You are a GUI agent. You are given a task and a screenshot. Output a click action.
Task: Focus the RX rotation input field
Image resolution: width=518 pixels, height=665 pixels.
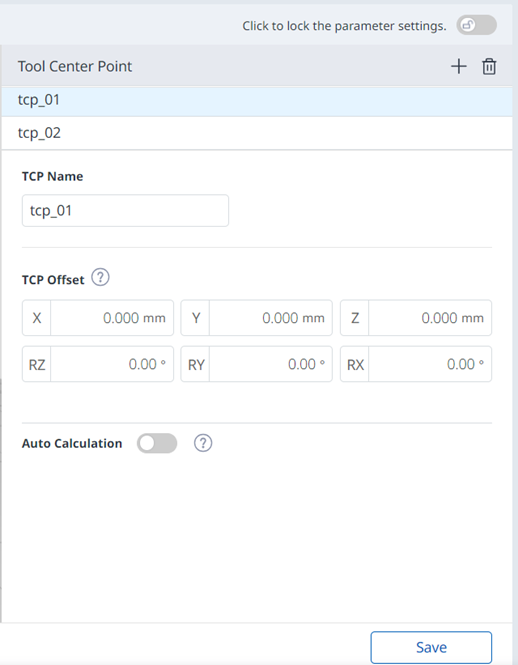(x=430, y=364)
